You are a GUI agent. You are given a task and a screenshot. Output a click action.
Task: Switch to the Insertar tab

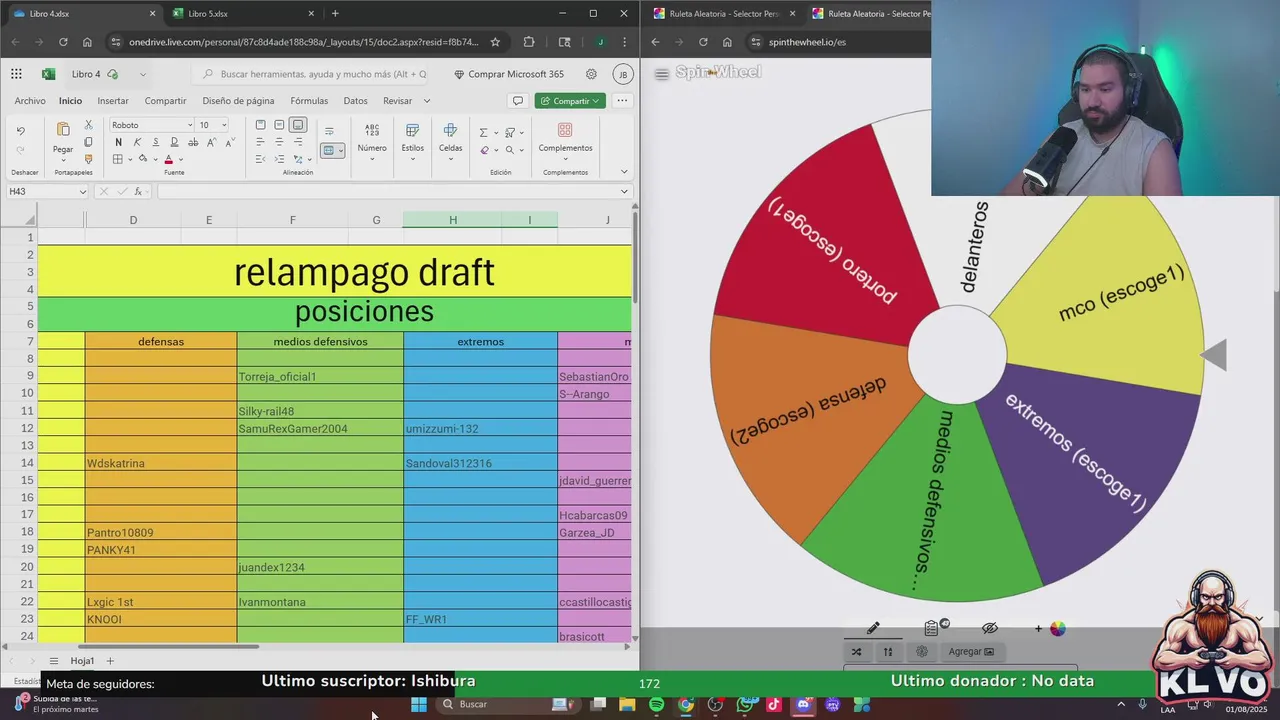point(113,101)
